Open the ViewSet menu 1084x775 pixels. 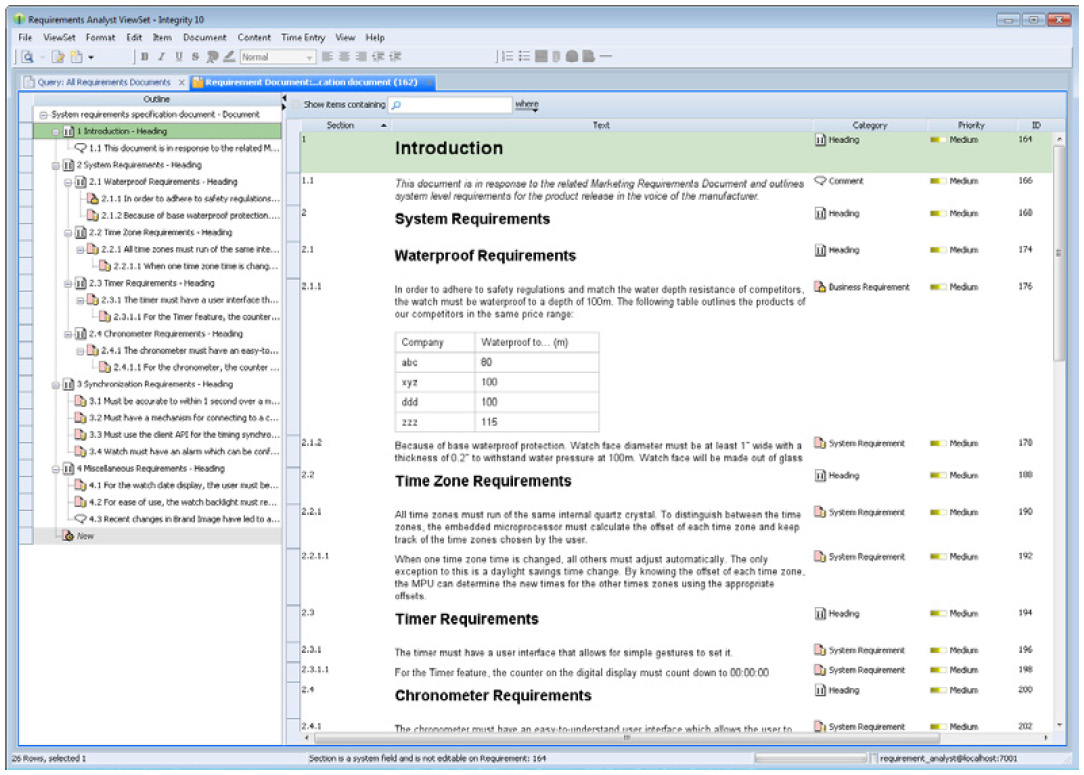[59, 37]
